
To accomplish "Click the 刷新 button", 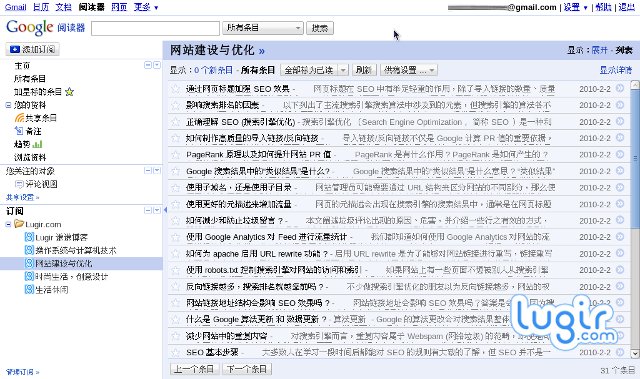I will [363, 70].
